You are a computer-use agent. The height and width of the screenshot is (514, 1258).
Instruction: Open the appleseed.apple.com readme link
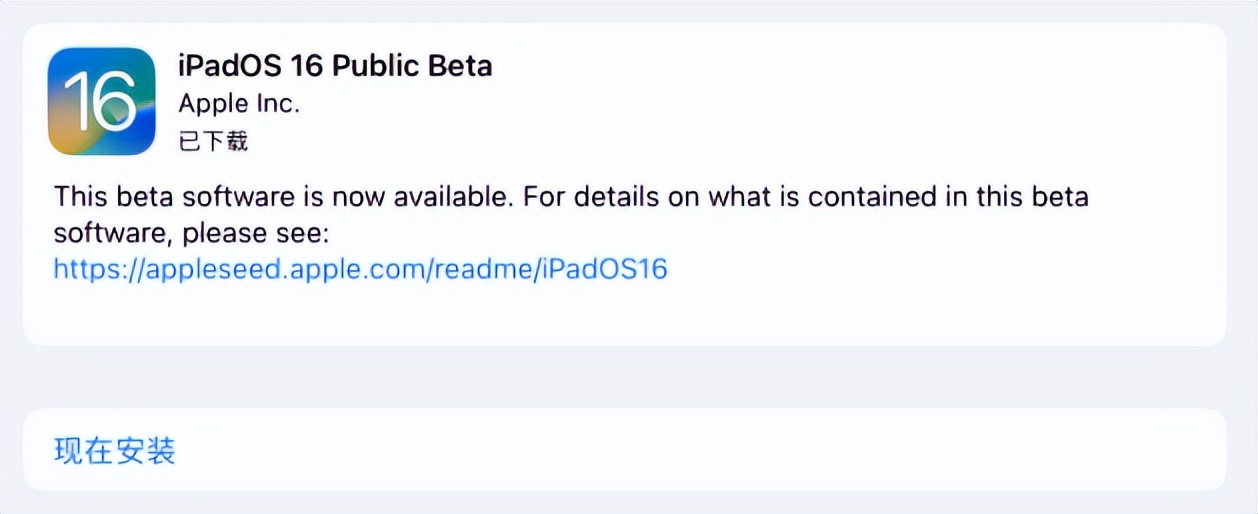click(x=360, y=268)
